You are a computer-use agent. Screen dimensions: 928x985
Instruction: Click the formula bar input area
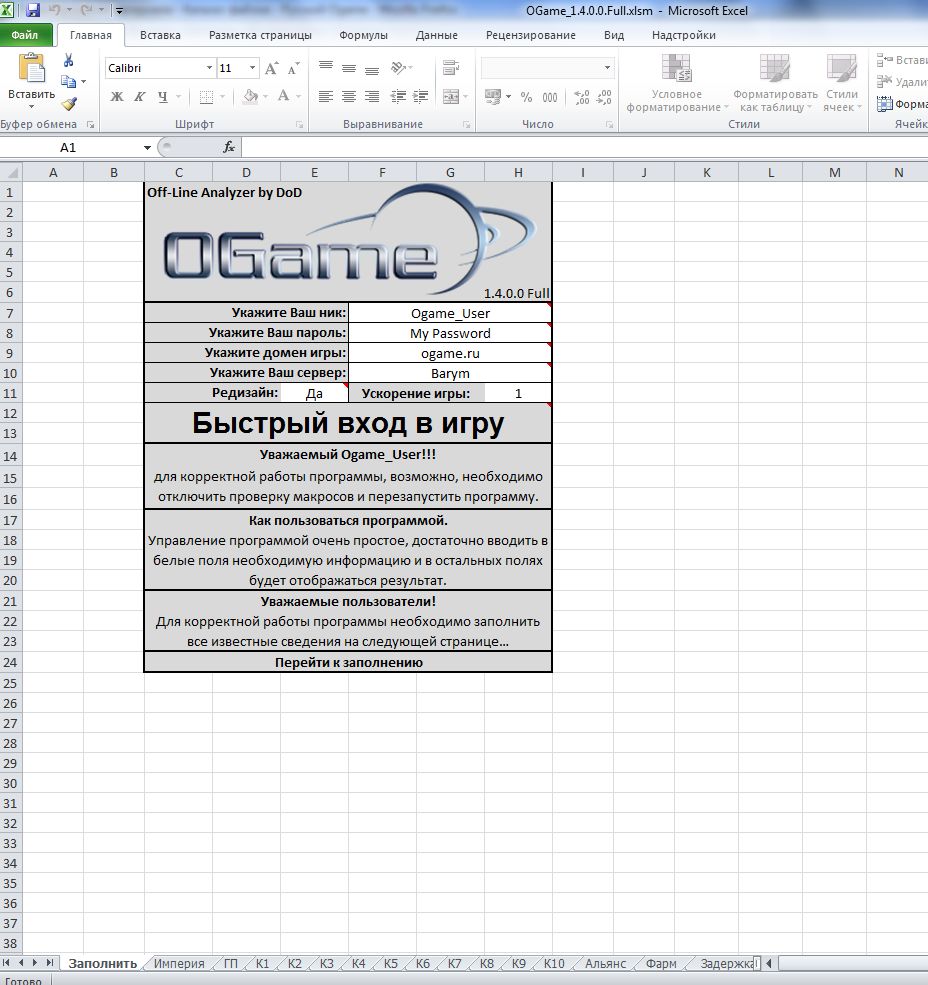coord(584,148)
